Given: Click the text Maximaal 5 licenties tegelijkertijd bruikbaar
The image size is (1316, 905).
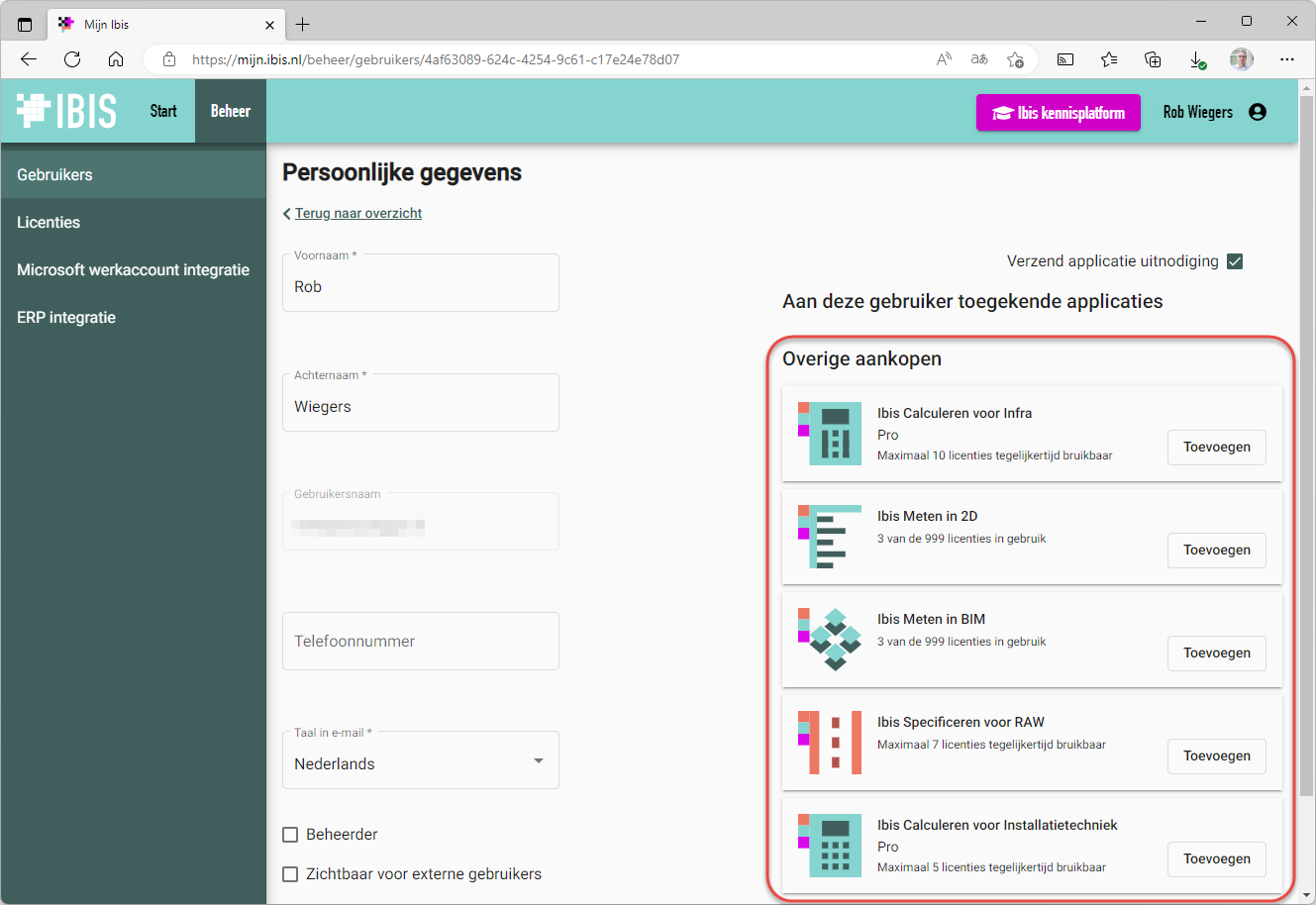Looking at the screenshot, I should click(x=991, y=867).
